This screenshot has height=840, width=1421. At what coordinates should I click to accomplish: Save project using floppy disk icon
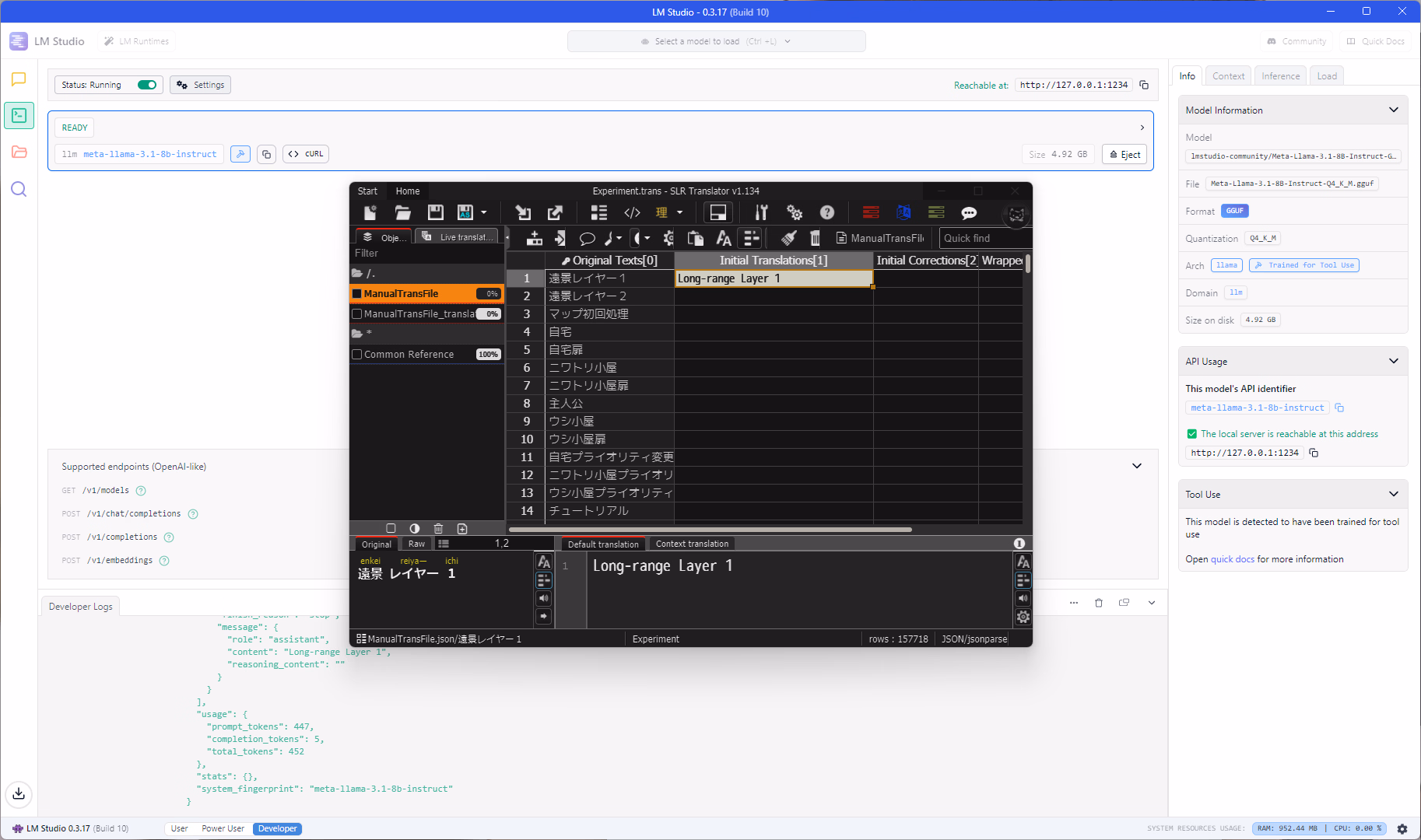(x=436, y=212)
